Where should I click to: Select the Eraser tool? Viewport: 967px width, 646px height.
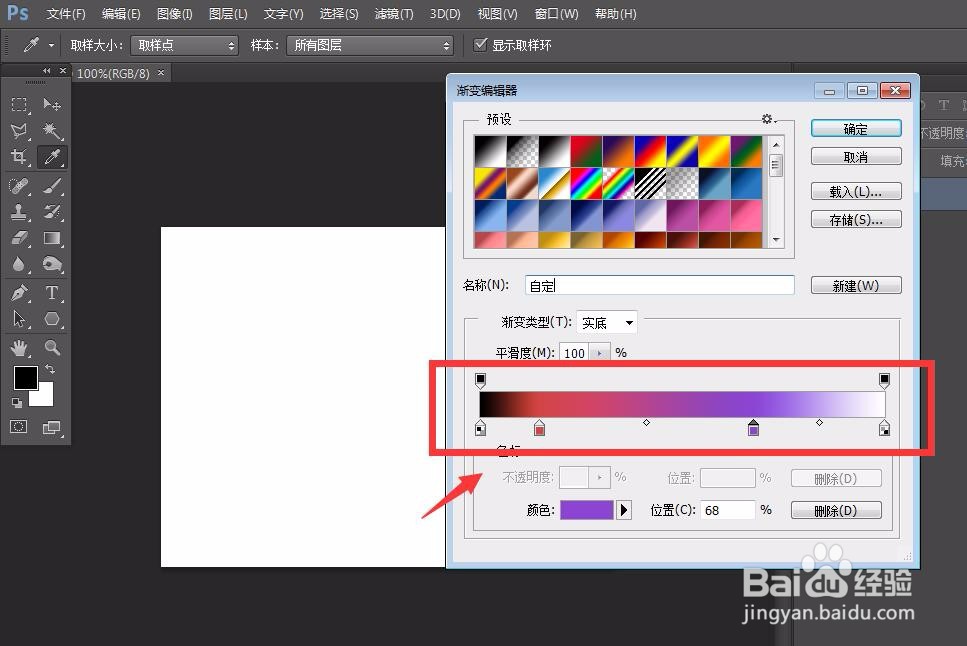19,238
